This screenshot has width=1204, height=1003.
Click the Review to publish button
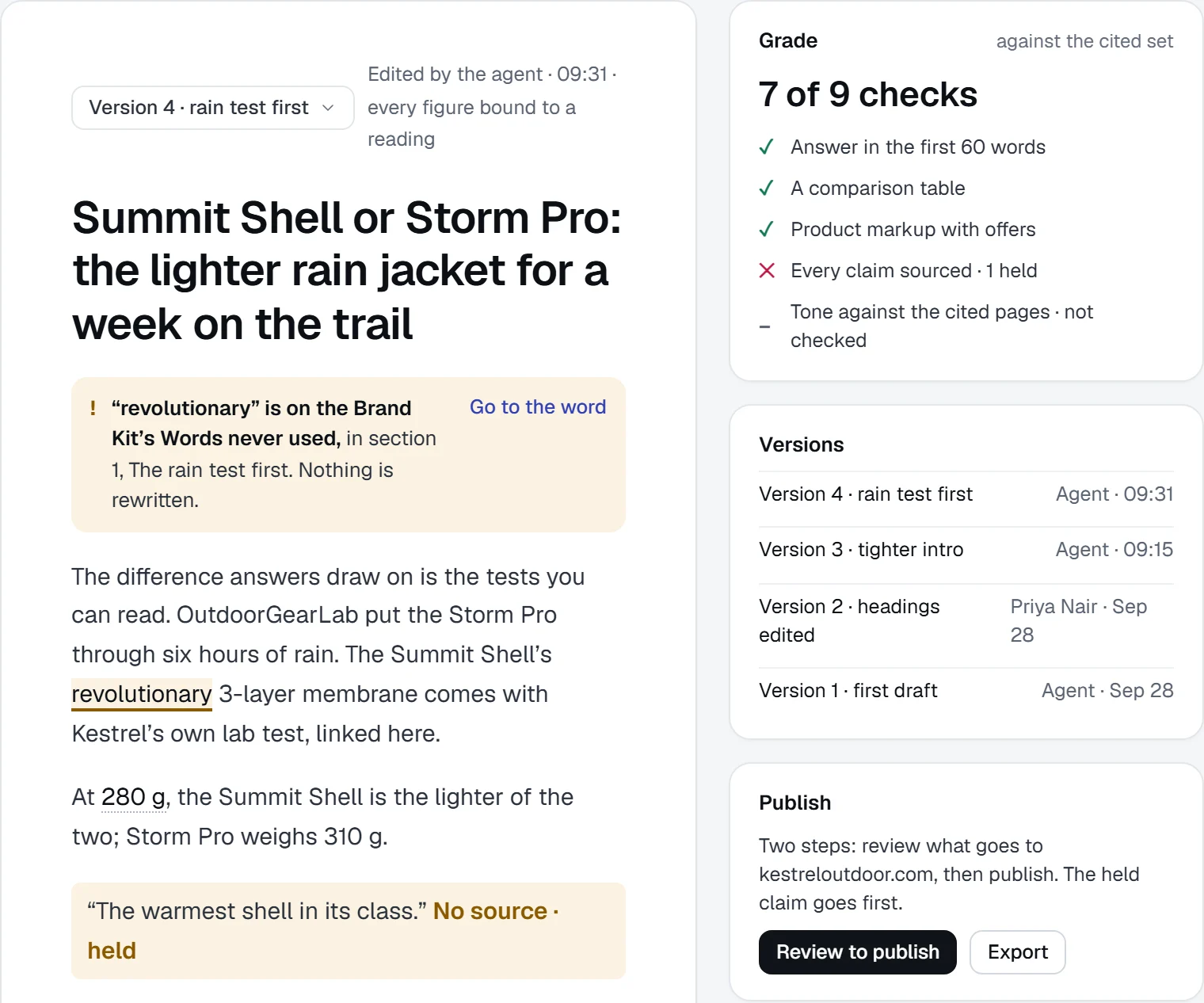(x=857, y=952)
